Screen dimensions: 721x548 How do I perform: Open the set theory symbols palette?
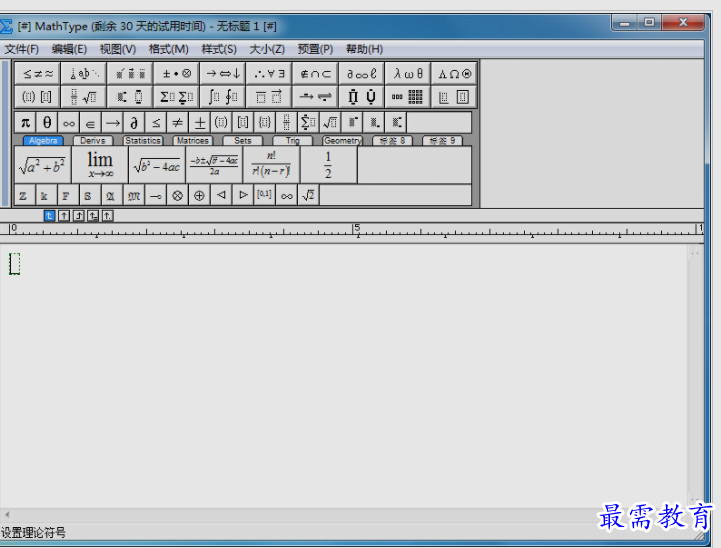click(x=315, y=74)
